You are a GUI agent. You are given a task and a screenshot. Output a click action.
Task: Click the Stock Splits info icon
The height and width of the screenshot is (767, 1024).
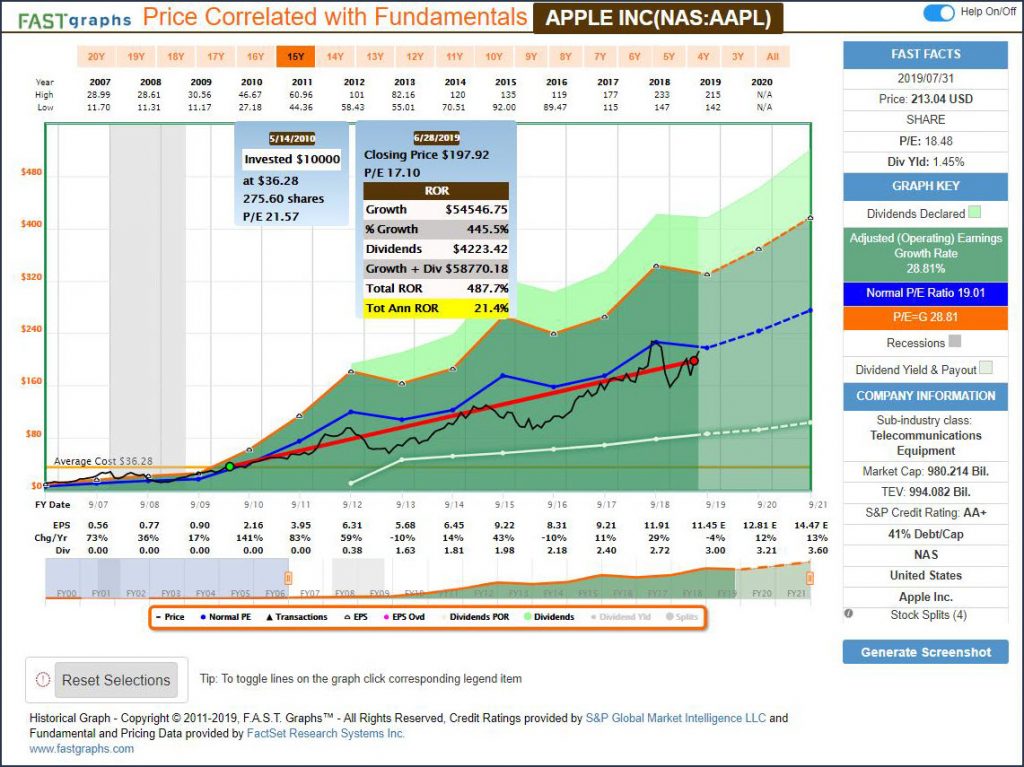point(849,614)
